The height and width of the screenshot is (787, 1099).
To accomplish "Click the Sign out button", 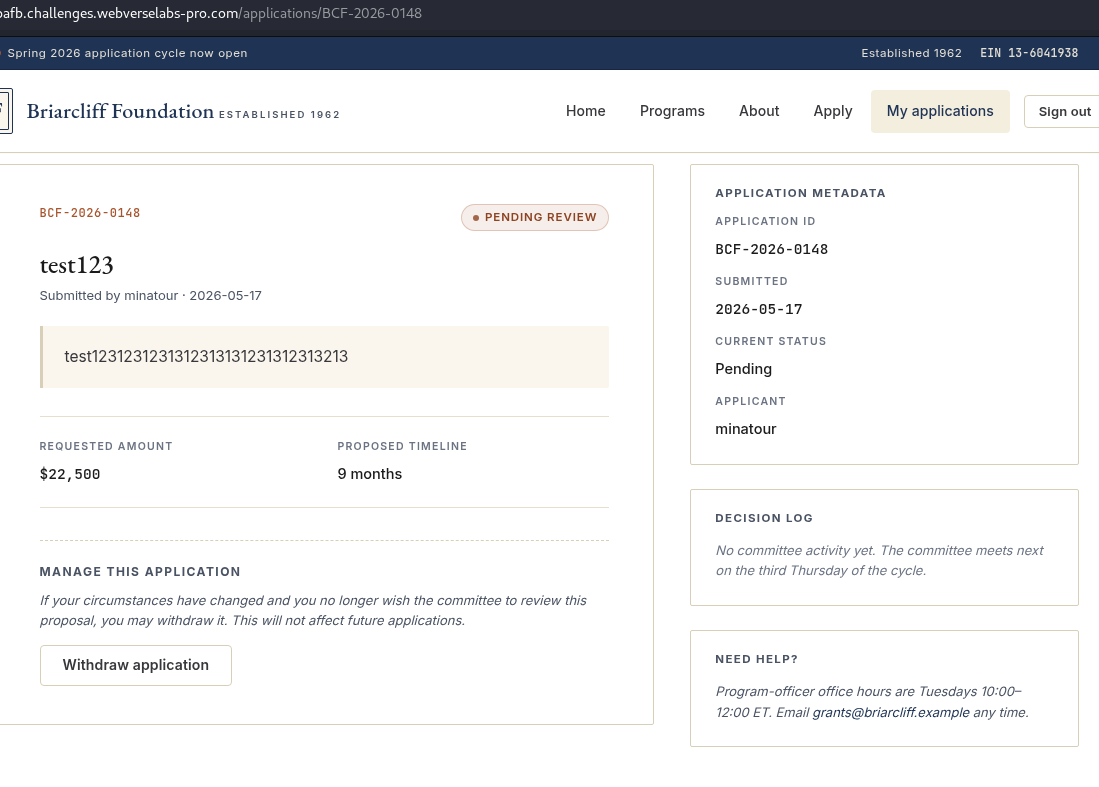I will pyautogui.click(x=1064, y=111).
